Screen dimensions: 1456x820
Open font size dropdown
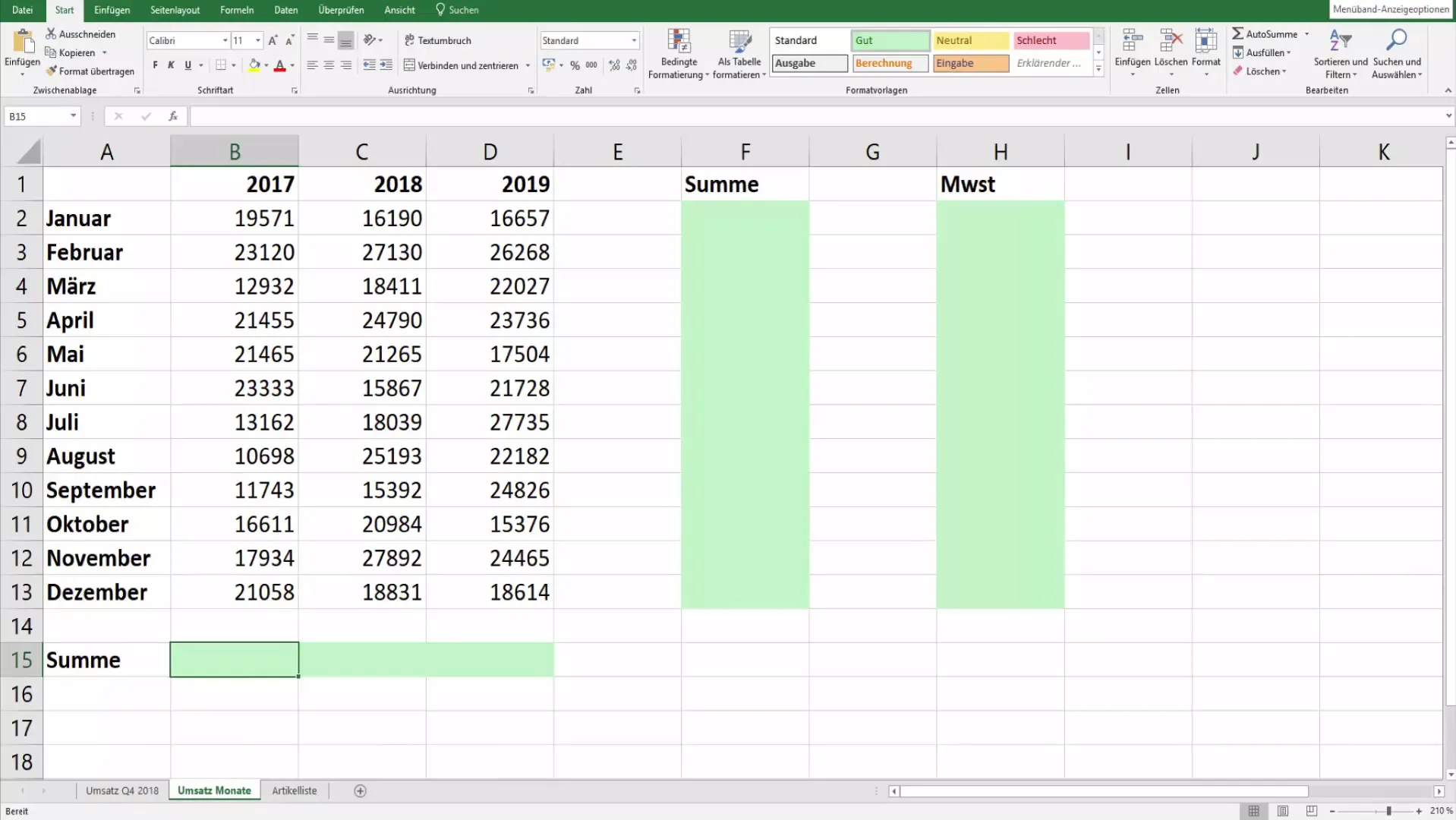[258, 40]
